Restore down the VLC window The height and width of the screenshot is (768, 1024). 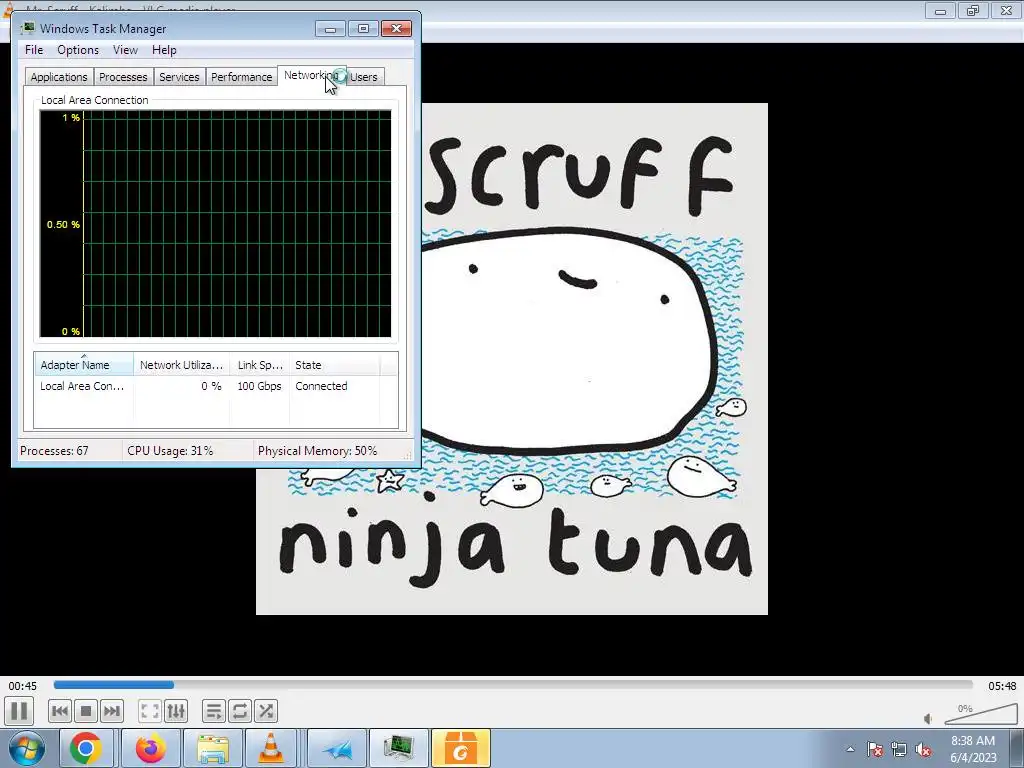tap(973, 10)
